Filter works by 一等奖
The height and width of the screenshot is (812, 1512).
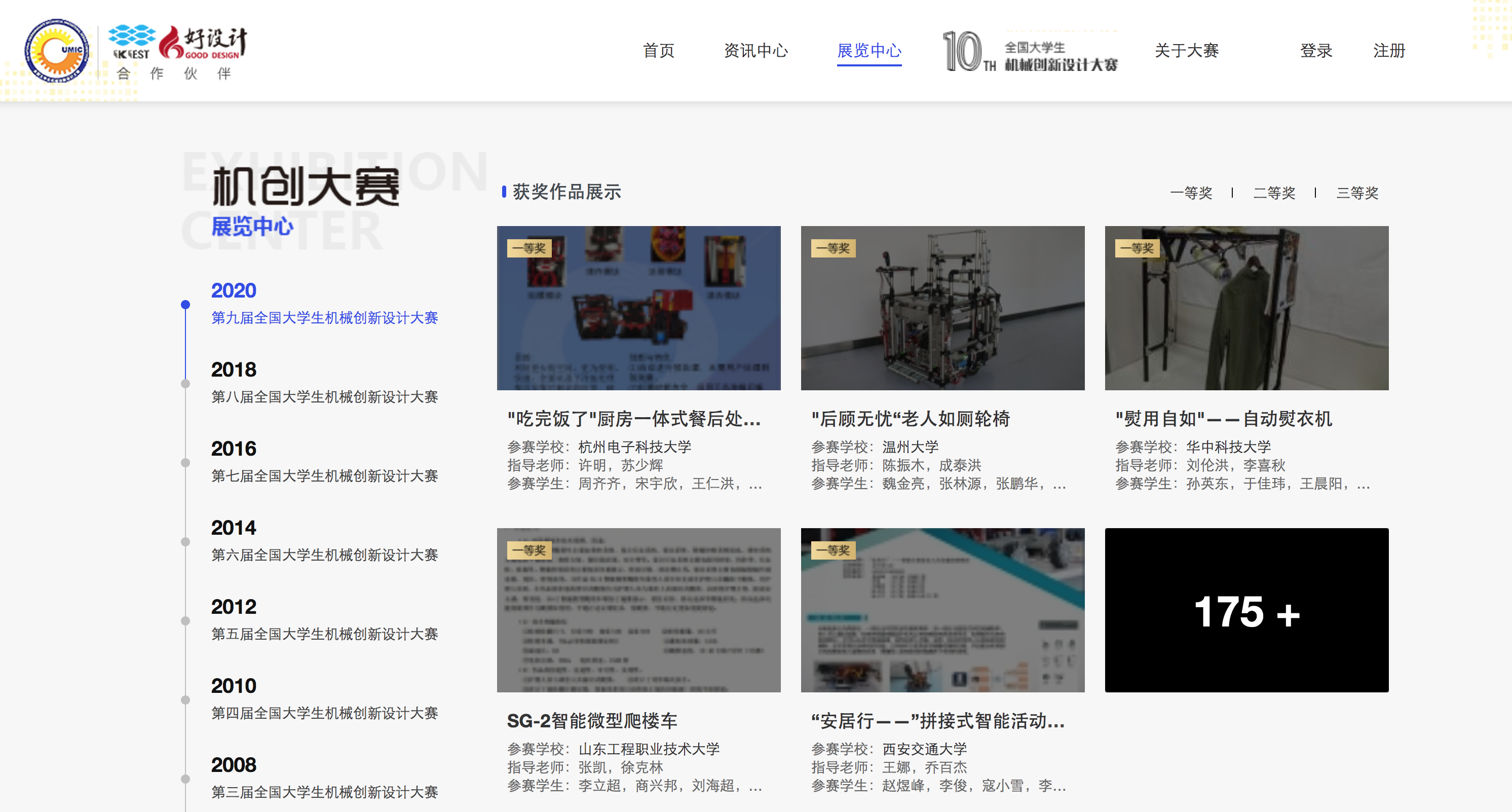[1191, 193]
